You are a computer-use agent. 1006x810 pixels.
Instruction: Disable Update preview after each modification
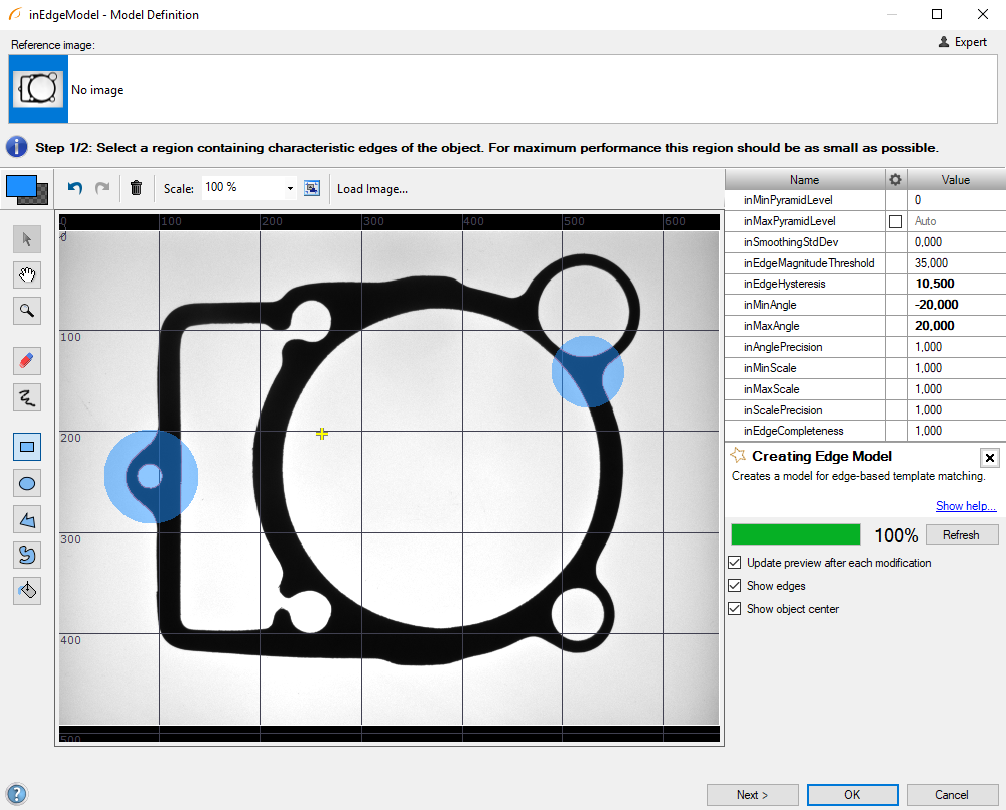[x=736, y=563]
